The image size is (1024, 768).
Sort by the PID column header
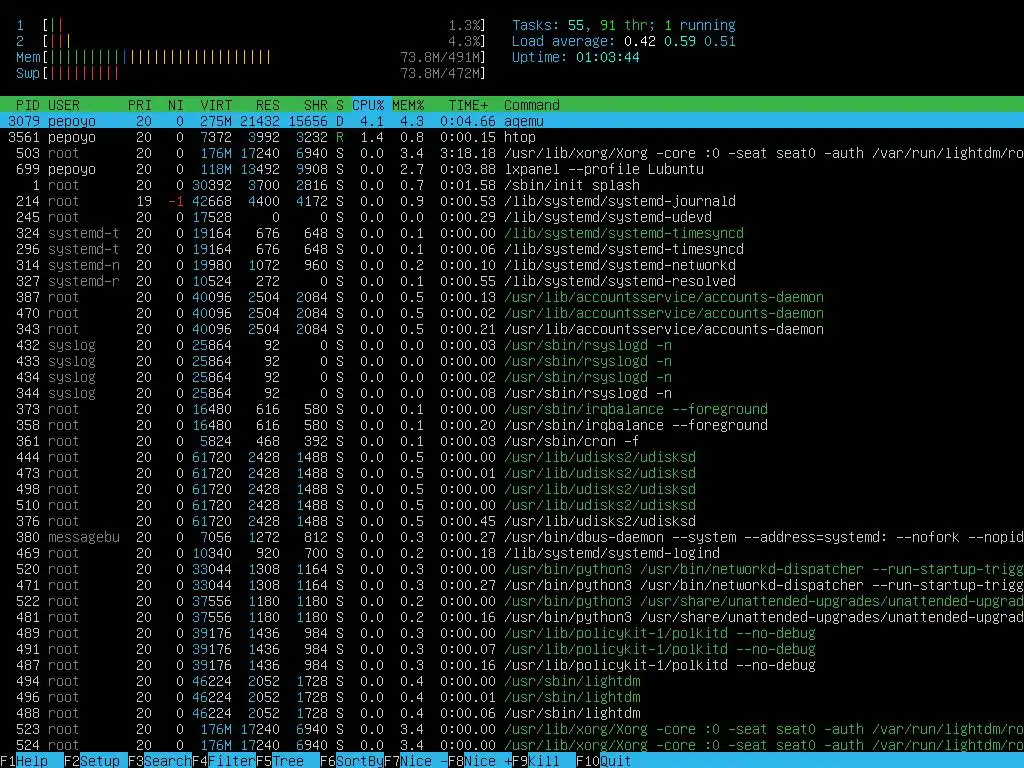coord(27,105)
